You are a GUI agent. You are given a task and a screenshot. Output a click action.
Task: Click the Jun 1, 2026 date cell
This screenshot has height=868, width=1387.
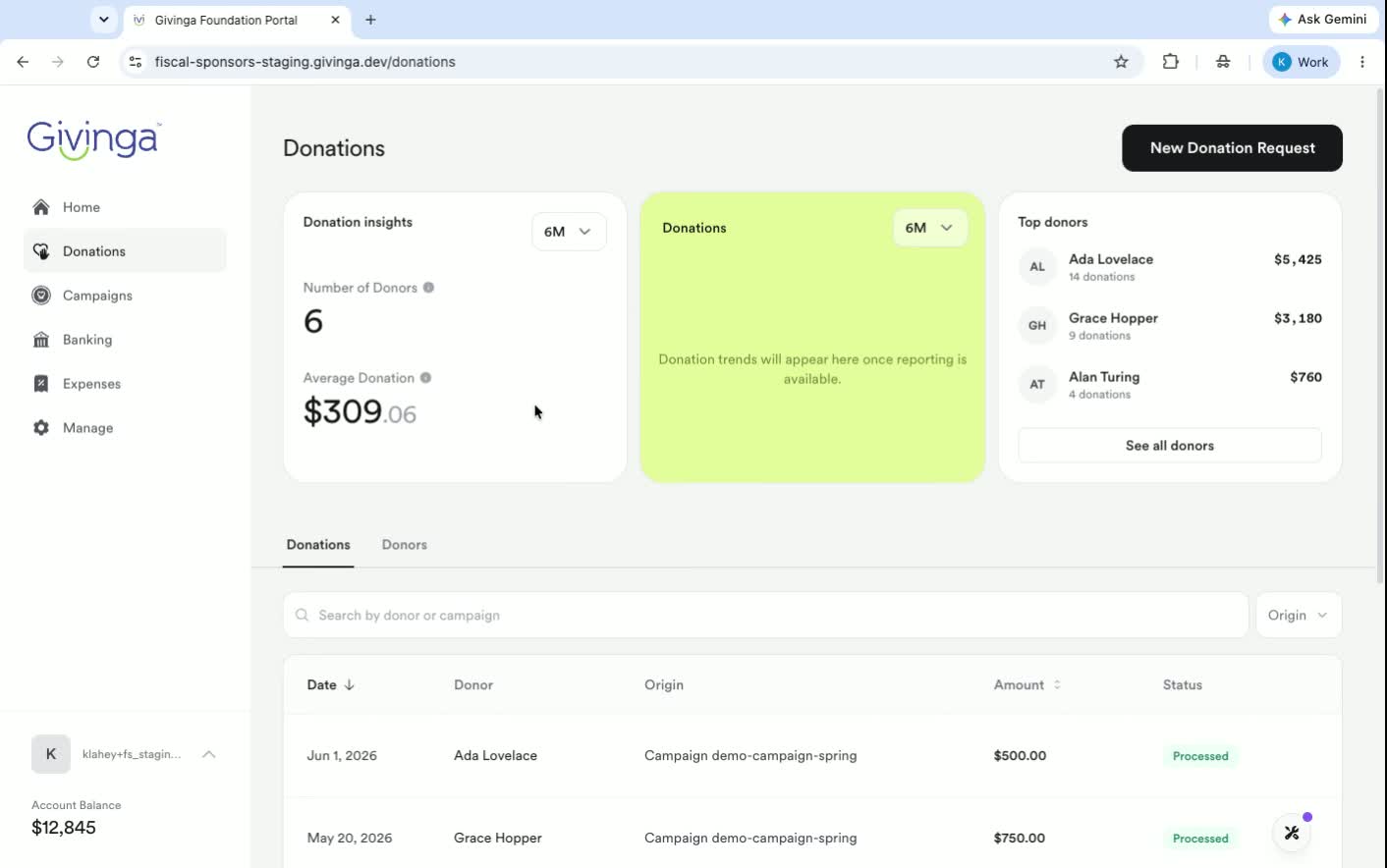[x=342, y=756]
